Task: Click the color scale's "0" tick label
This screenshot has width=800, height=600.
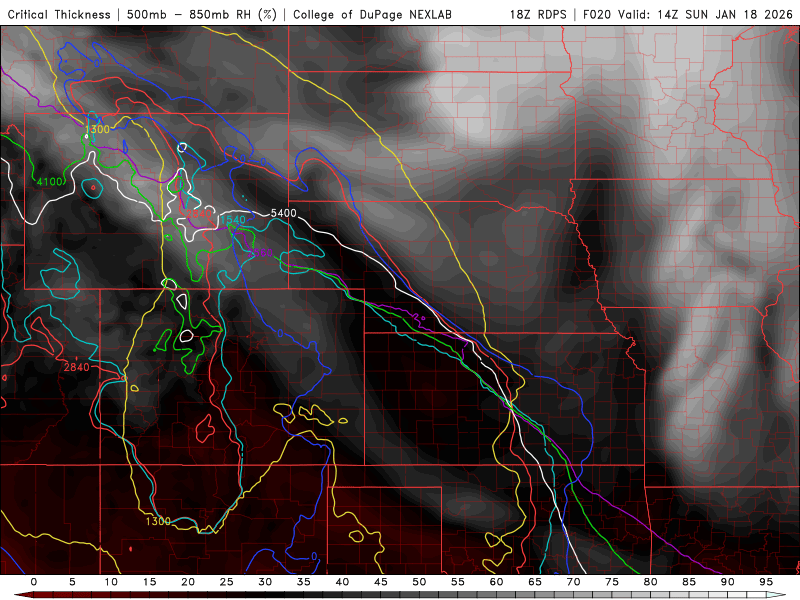Action: [x=34, y=582]
